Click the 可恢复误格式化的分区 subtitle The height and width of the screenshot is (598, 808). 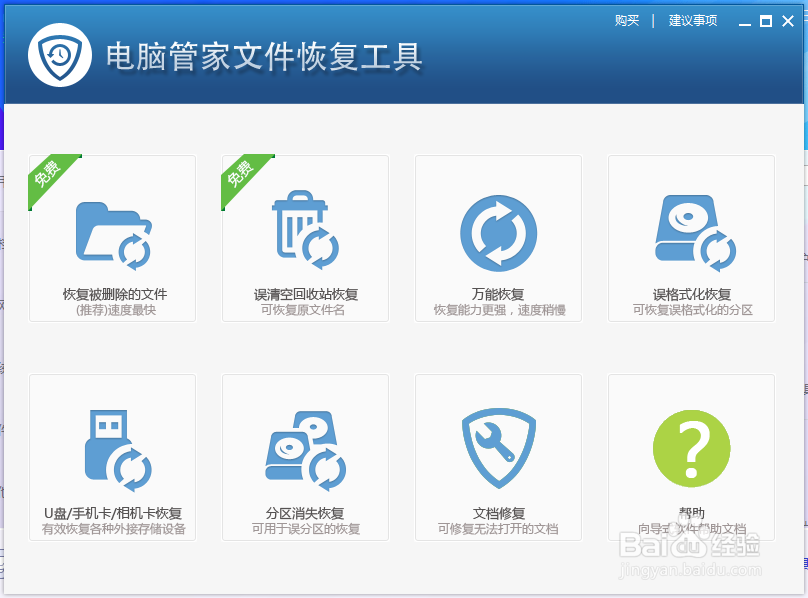coord(693,310)
